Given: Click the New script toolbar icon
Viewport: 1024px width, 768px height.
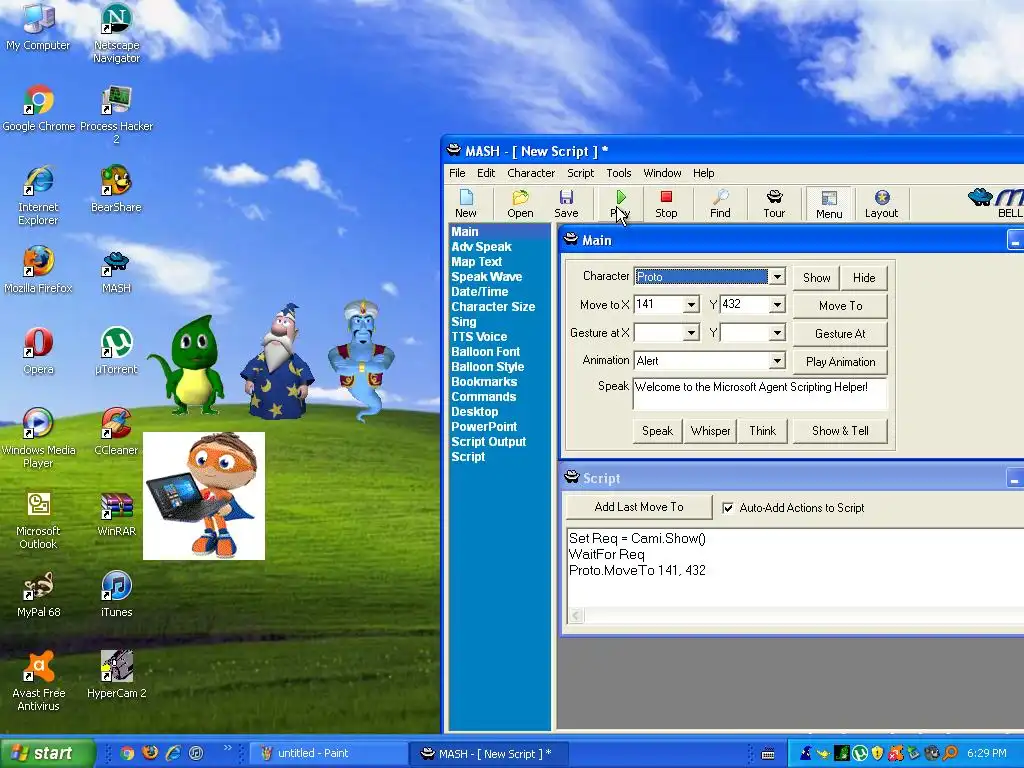Looking at the screenshot, I should (x=466, y=203).
